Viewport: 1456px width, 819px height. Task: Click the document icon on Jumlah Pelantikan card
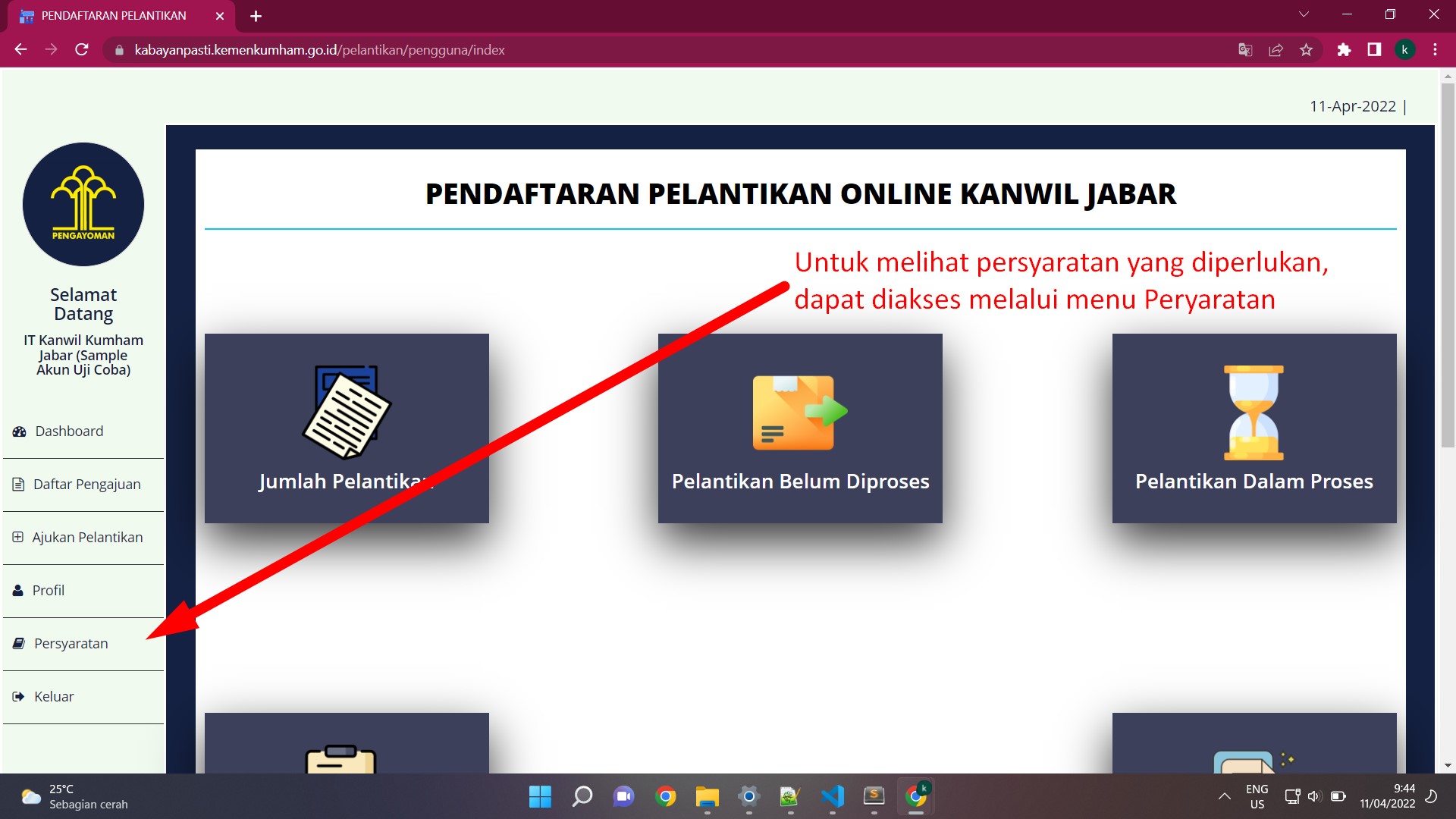pyautogui.click(x=346, y=413)
